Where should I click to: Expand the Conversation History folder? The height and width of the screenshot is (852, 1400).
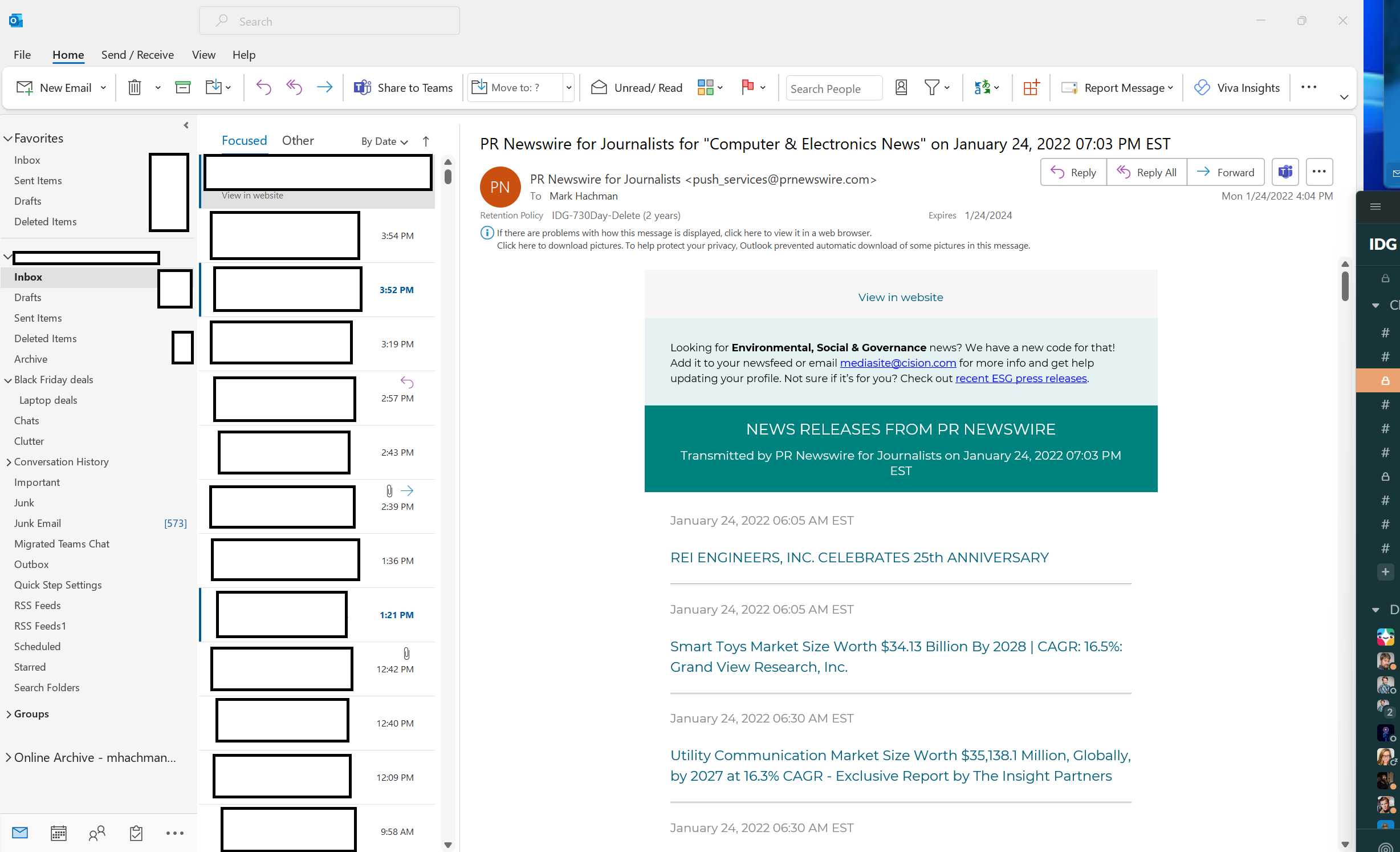9,462
